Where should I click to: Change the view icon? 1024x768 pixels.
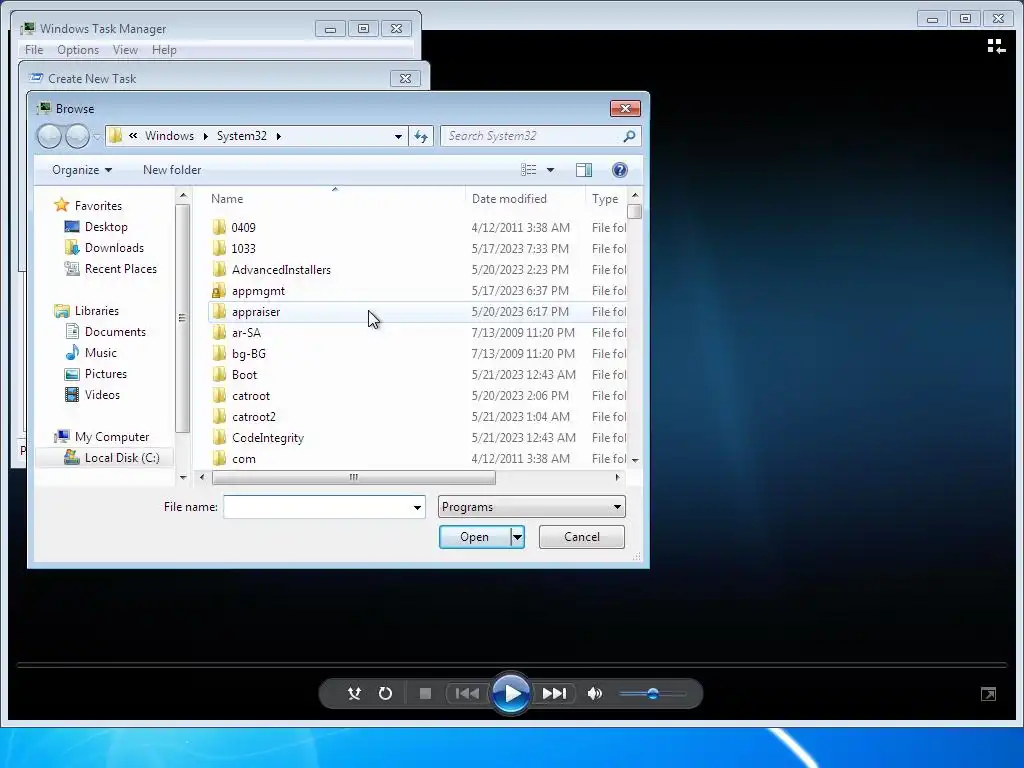point(528,170)
